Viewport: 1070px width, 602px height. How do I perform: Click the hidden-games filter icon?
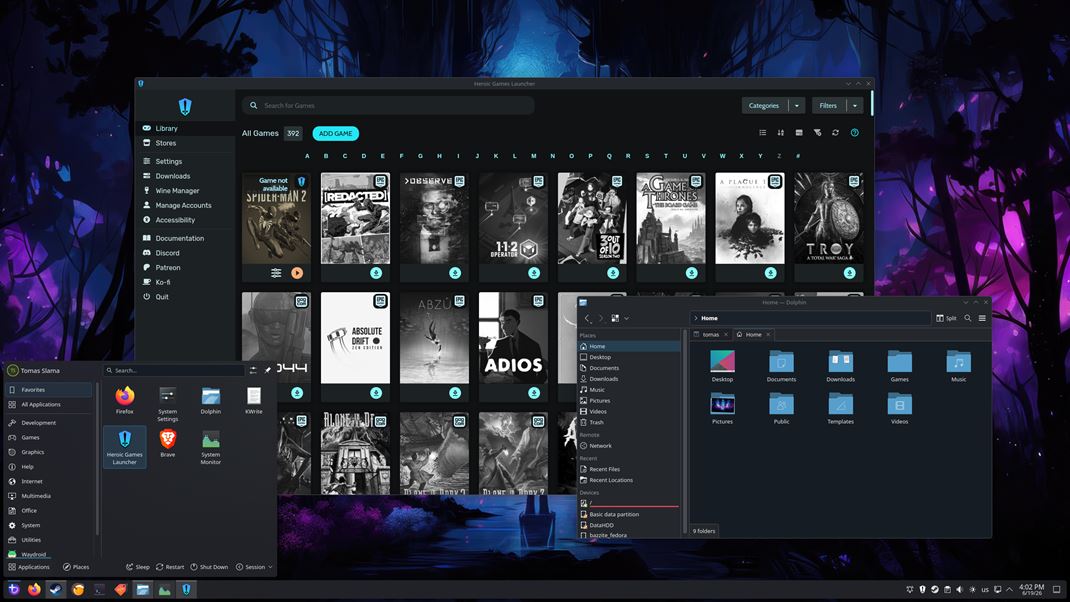point(818,133)
